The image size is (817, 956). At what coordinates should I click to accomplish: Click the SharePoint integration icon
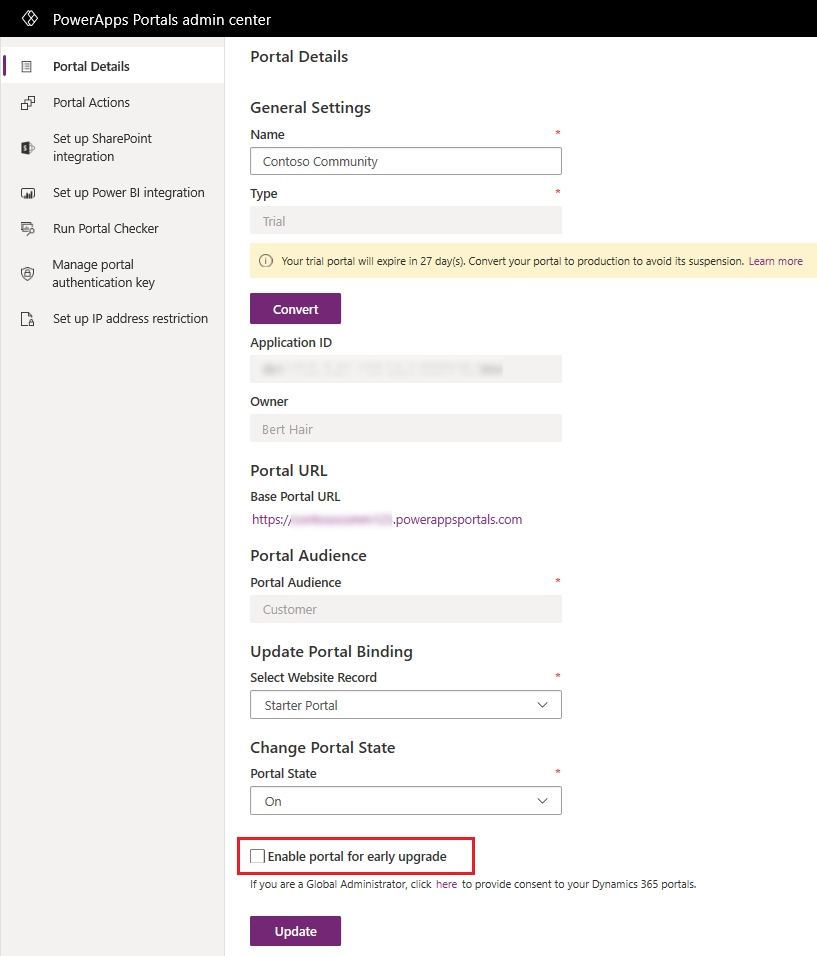pyautogui.click(x=28, y=148)
